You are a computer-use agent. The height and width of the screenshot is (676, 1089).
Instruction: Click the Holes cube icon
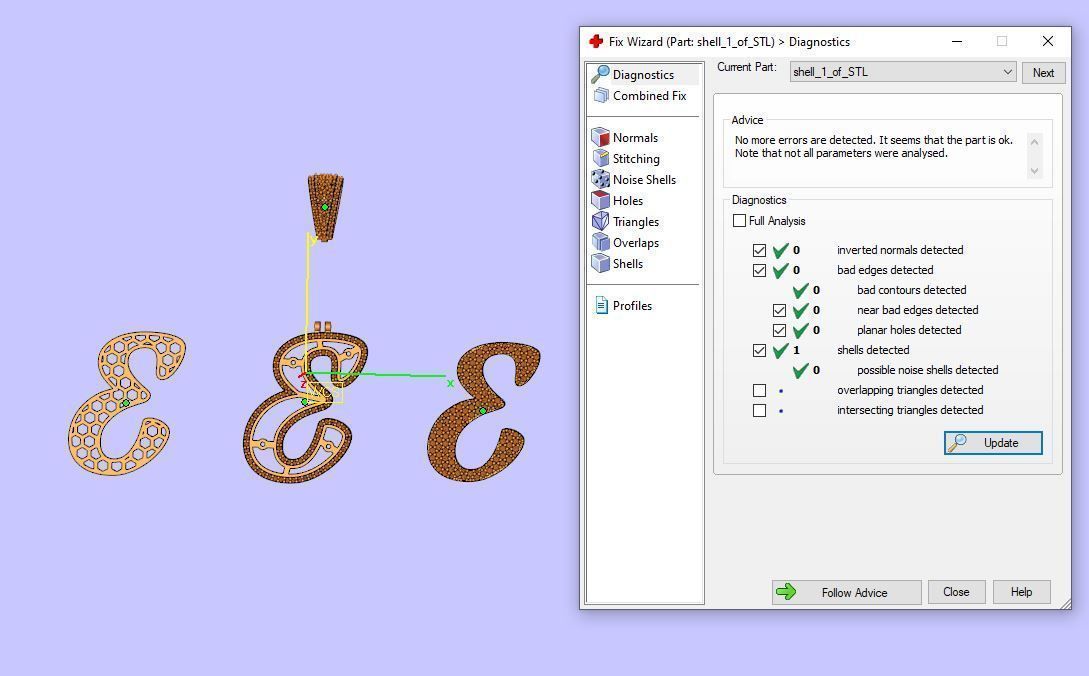[x=600, y=200]
